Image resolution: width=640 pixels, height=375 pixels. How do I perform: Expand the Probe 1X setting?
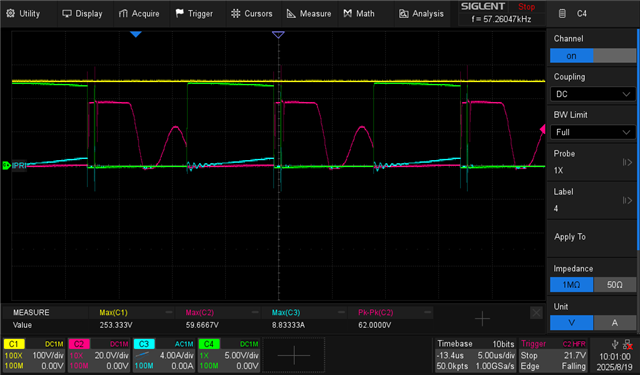(x=593, y=162)
